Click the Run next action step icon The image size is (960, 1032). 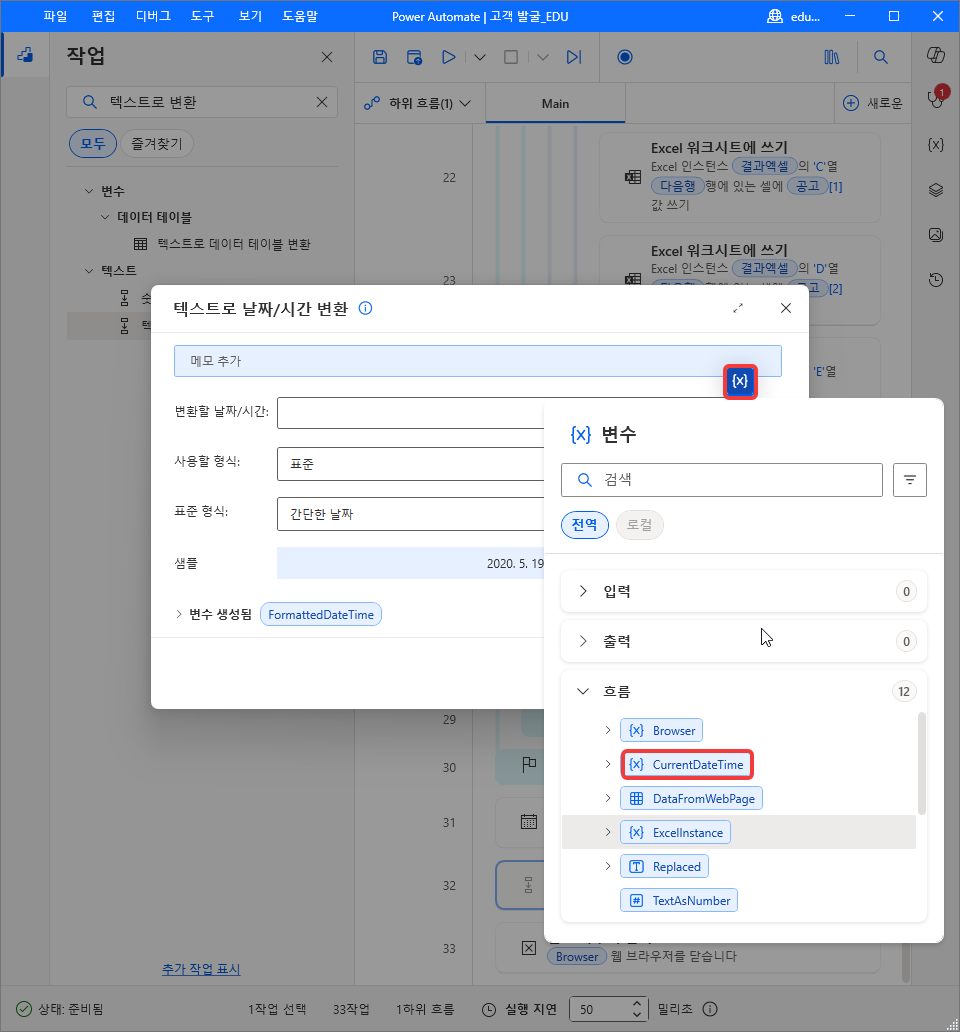574,57
